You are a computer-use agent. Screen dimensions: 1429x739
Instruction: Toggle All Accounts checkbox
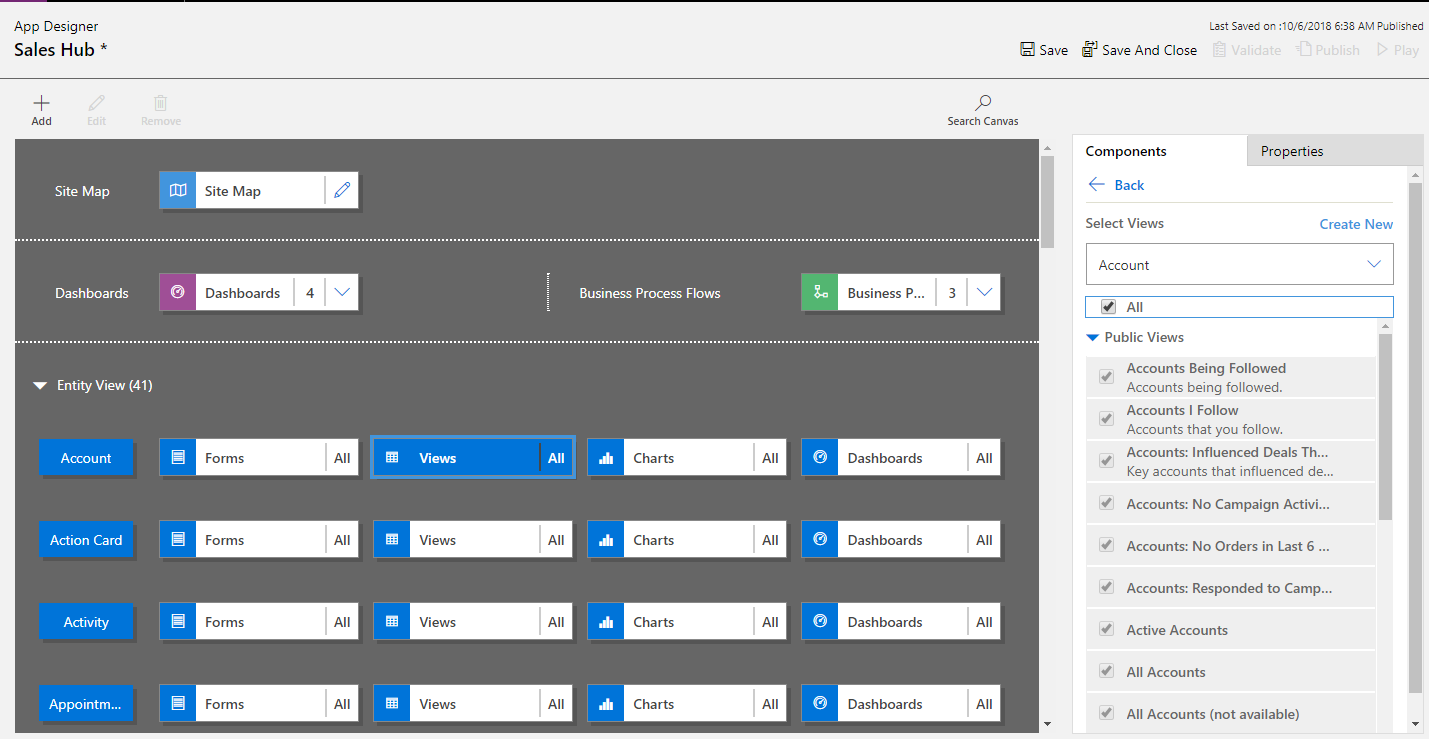click(1107, 671)
